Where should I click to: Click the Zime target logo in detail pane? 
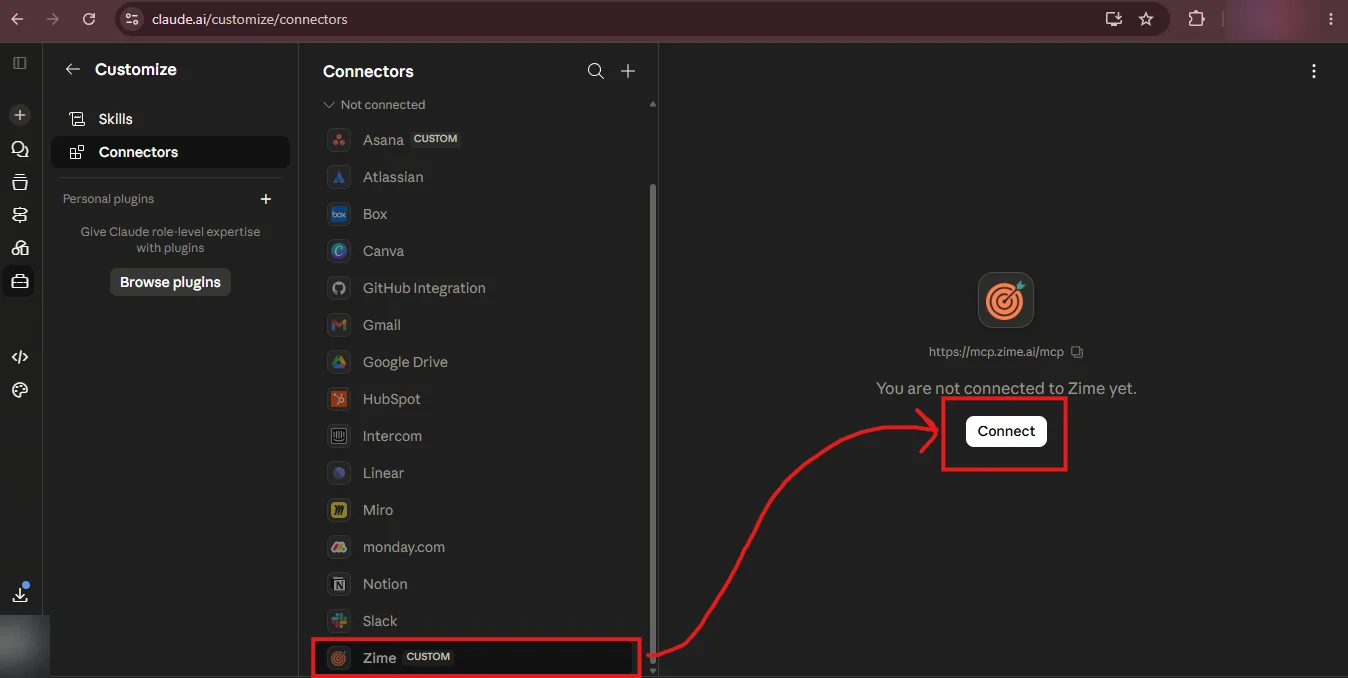point(1006,300)
